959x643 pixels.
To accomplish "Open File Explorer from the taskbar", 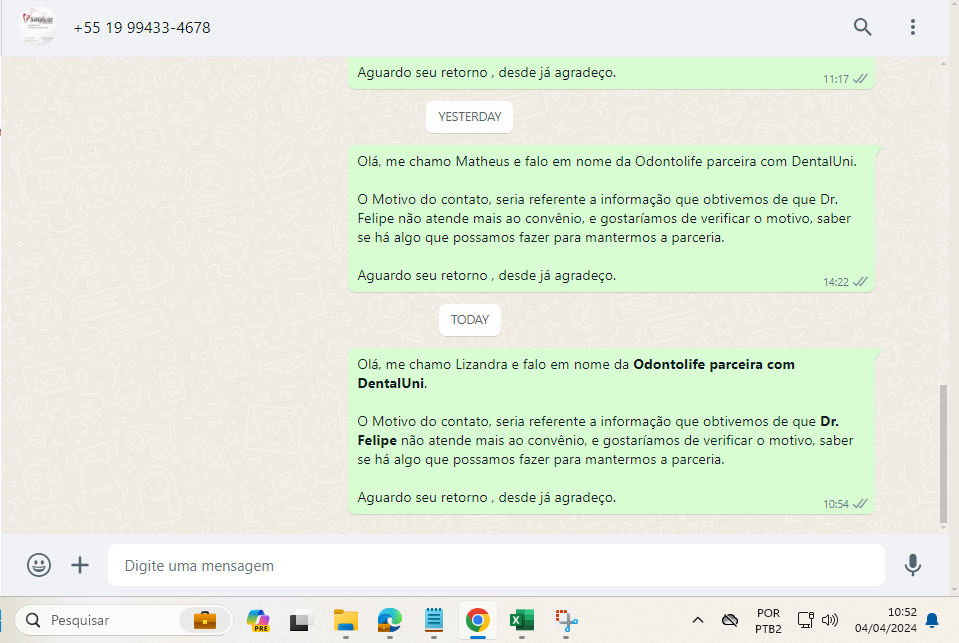I will (x=346, y=620).
